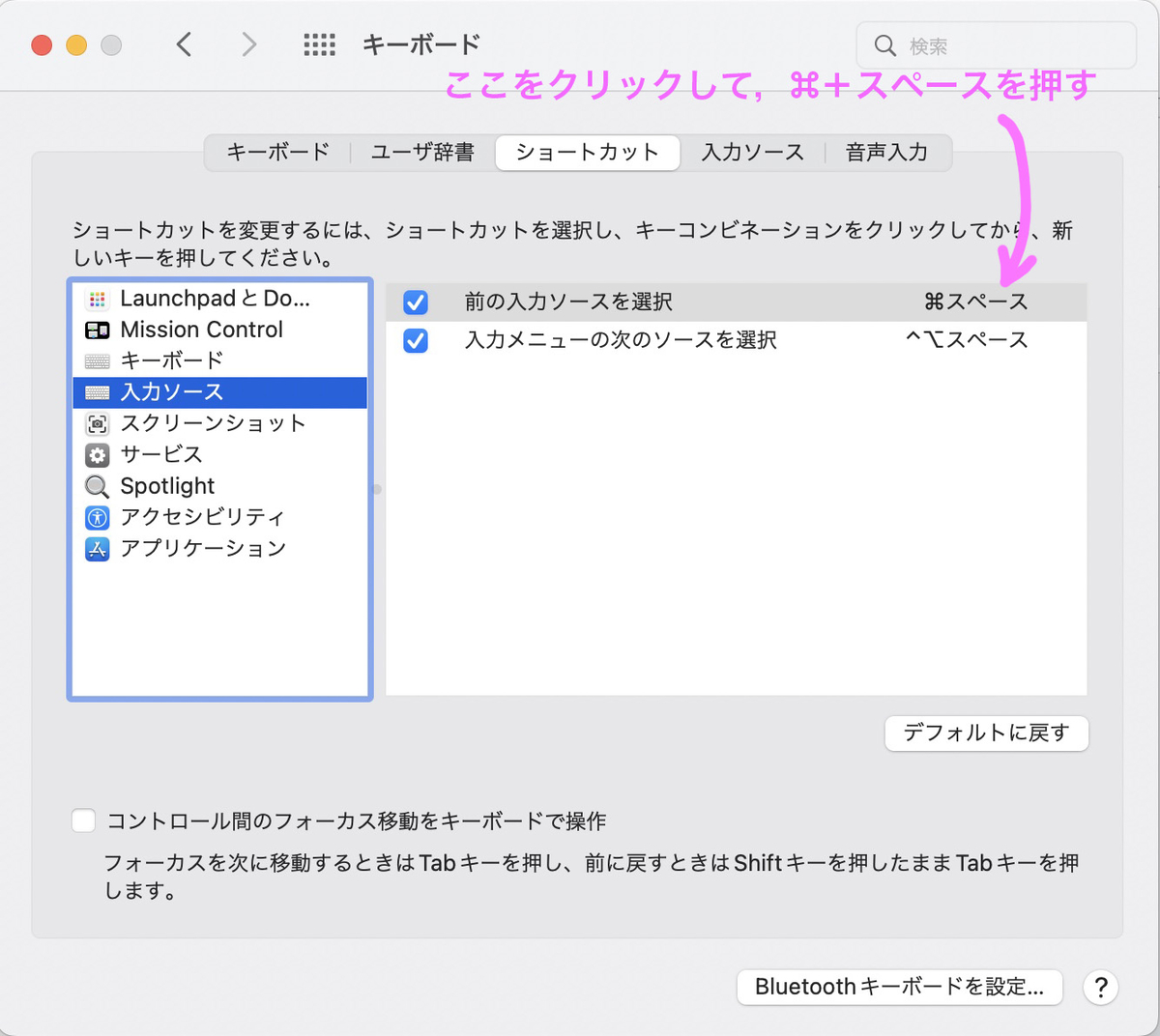
Task: Select the アプリケーション category icon
Action: coord(98,548)
